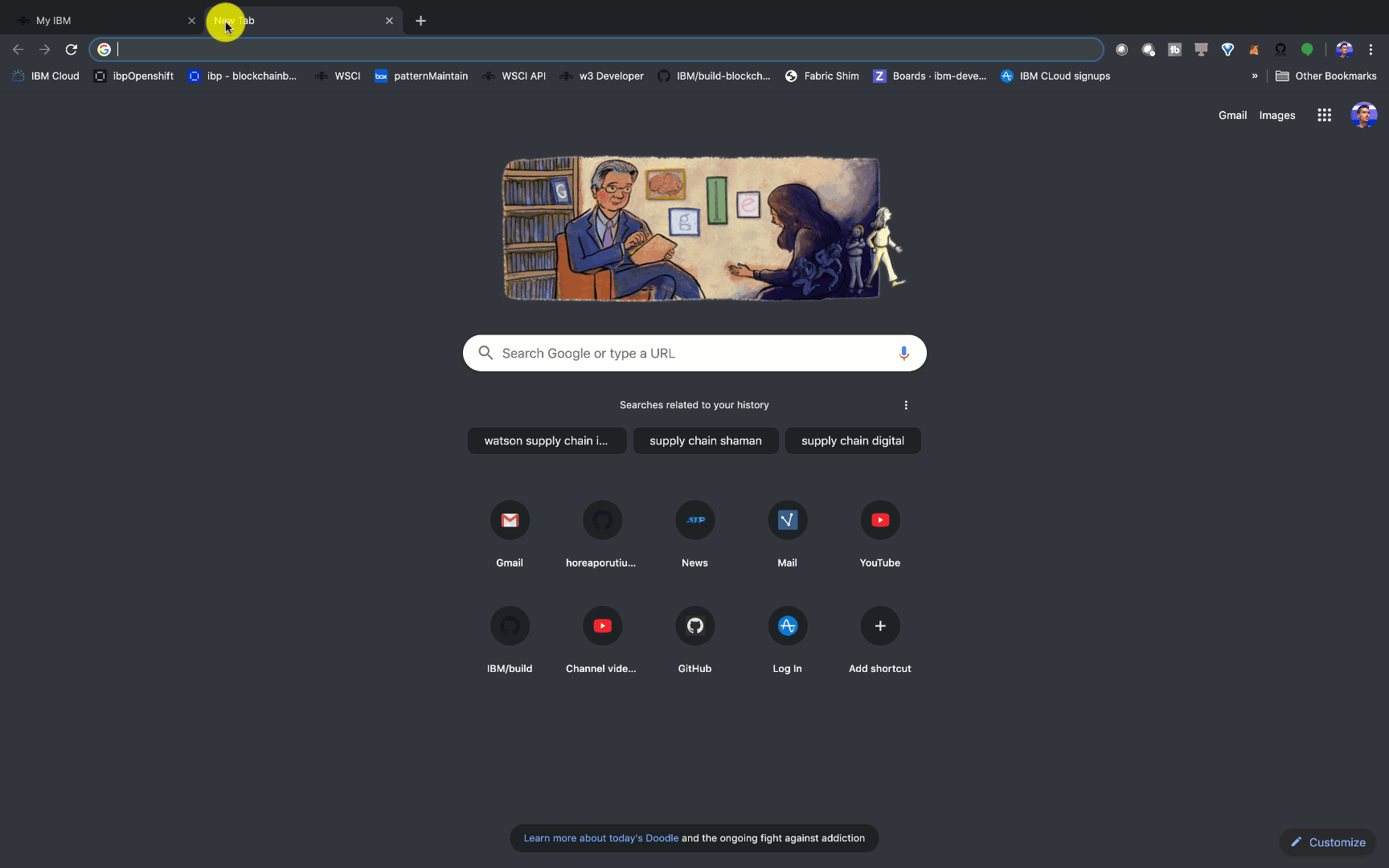The width and height of the screenshot is (1389, 868).
Task: Click the blue shield extension icon
Action: [1227, 50]
